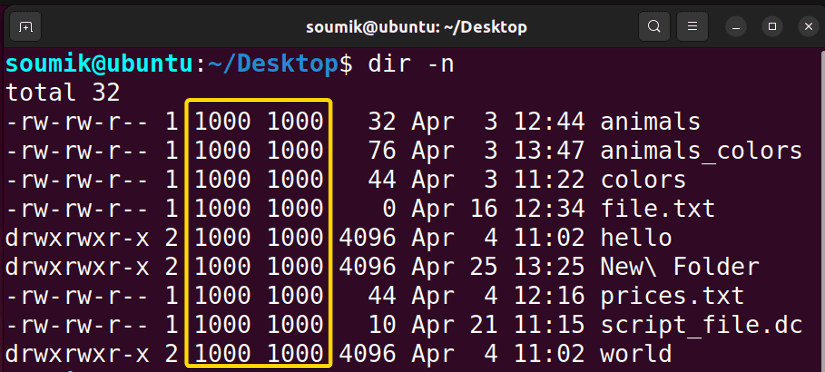The image size is (825, 372).
Task: Open the hamburger menu in title bar
Action: tap(693, 27)
